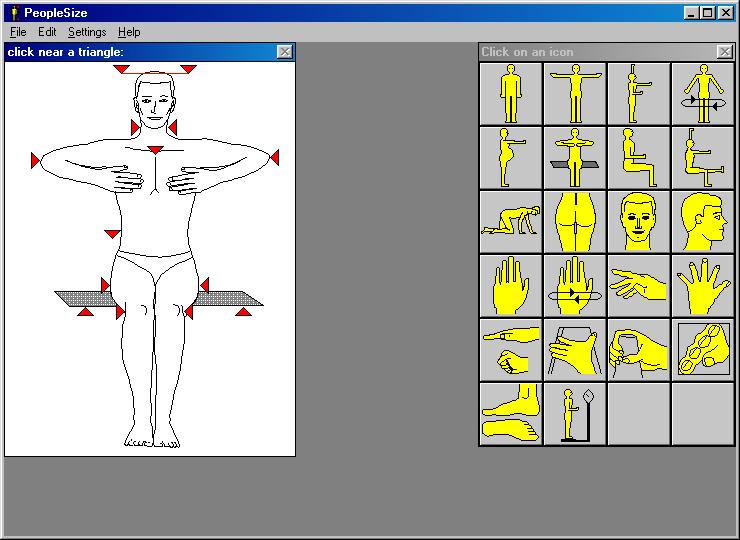Choose the hand gripping container icon
The width and height of the screenshot is (740, 540).
[x=575, y=350]
